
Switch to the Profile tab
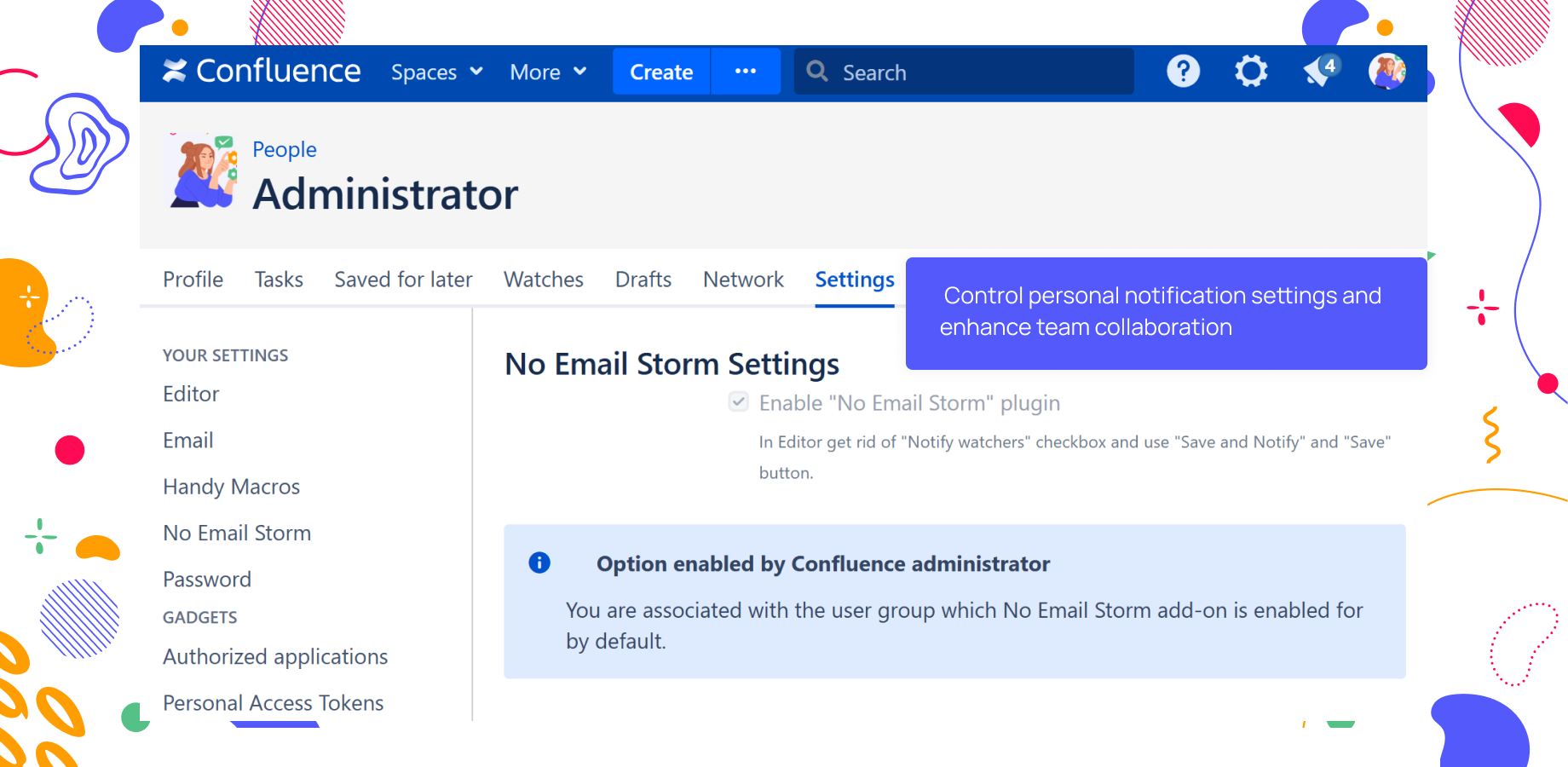193,280
